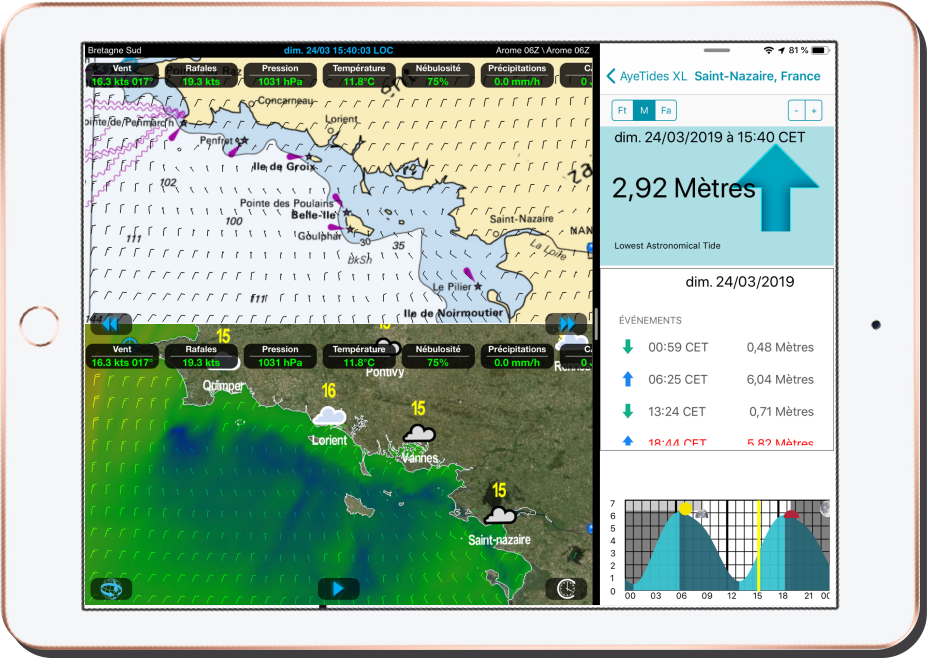Image resolution: width=927 pixels, height=658 pixels.
Task: Tap the Vent wind data box on chart
Action: click(122, 76)
